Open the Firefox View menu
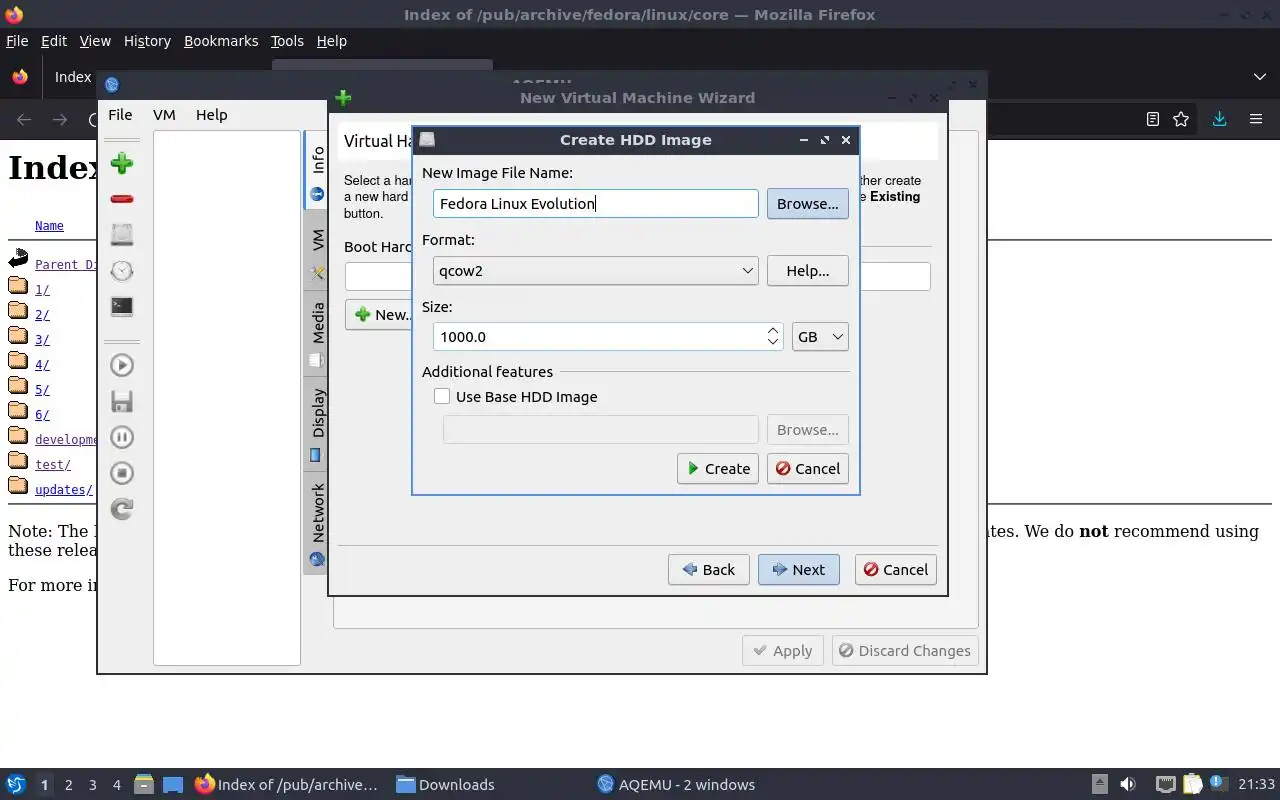 [x=95, y=41]
